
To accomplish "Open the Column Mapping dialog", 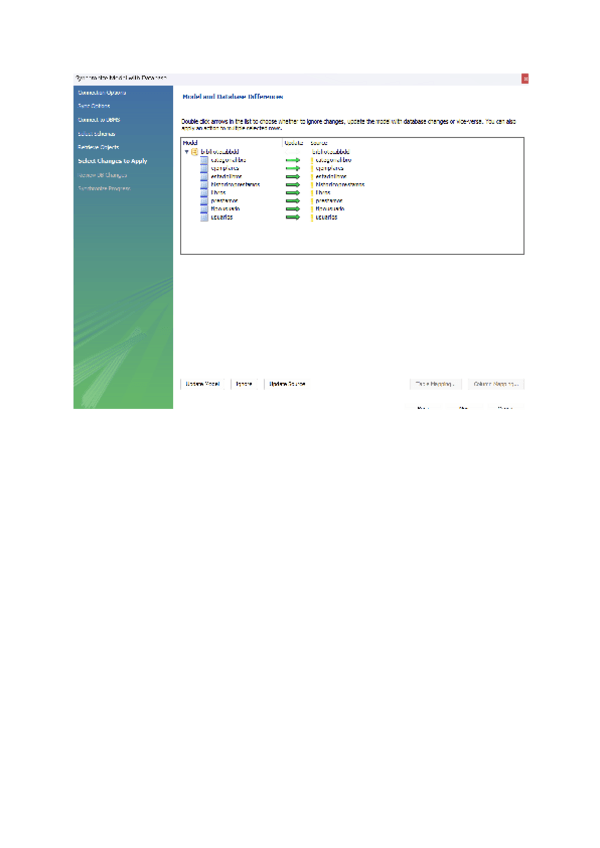I will pos(496,383).
